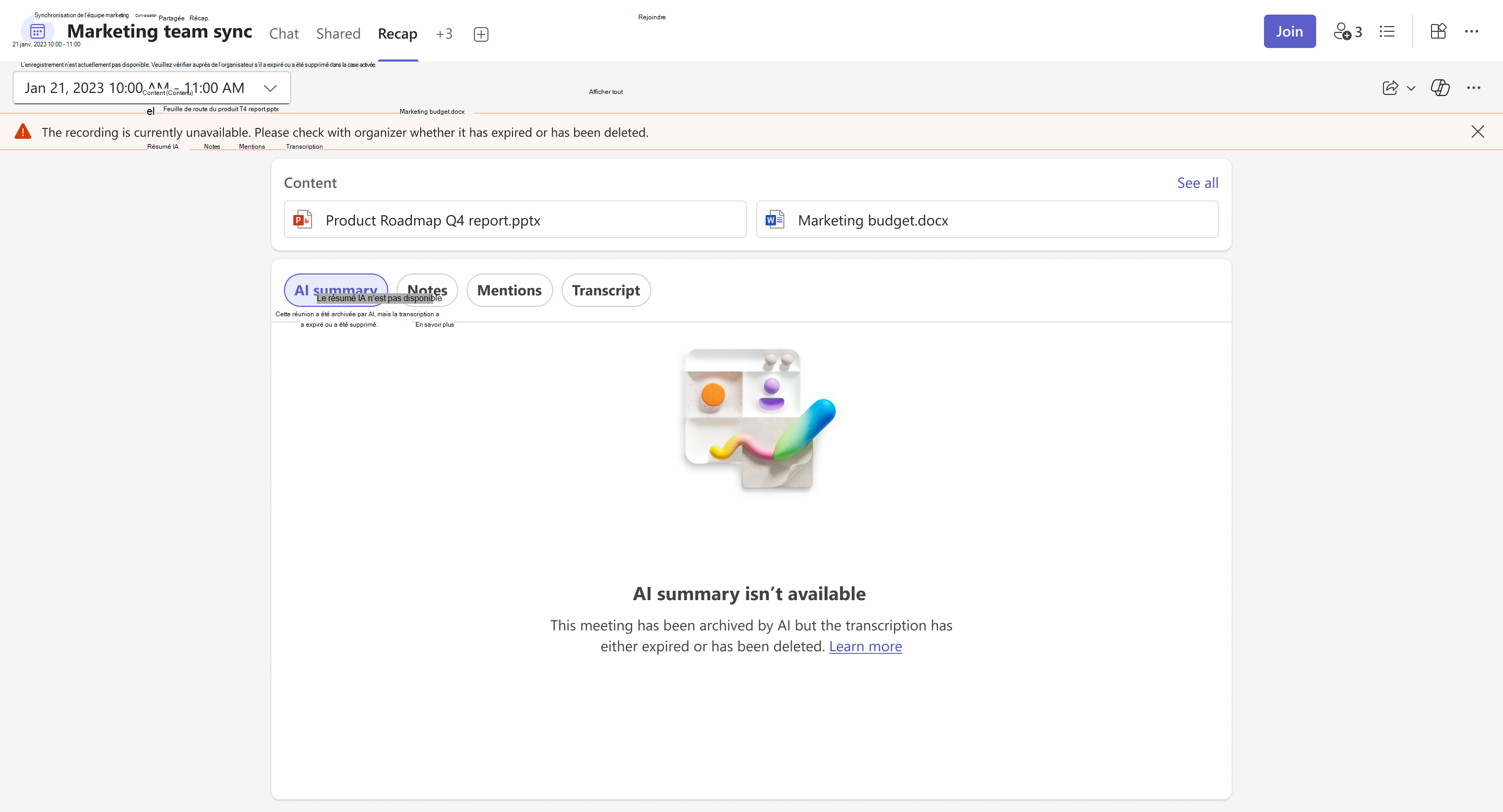
Task: Click the colorful AI summary illustration
Action: 759,420
